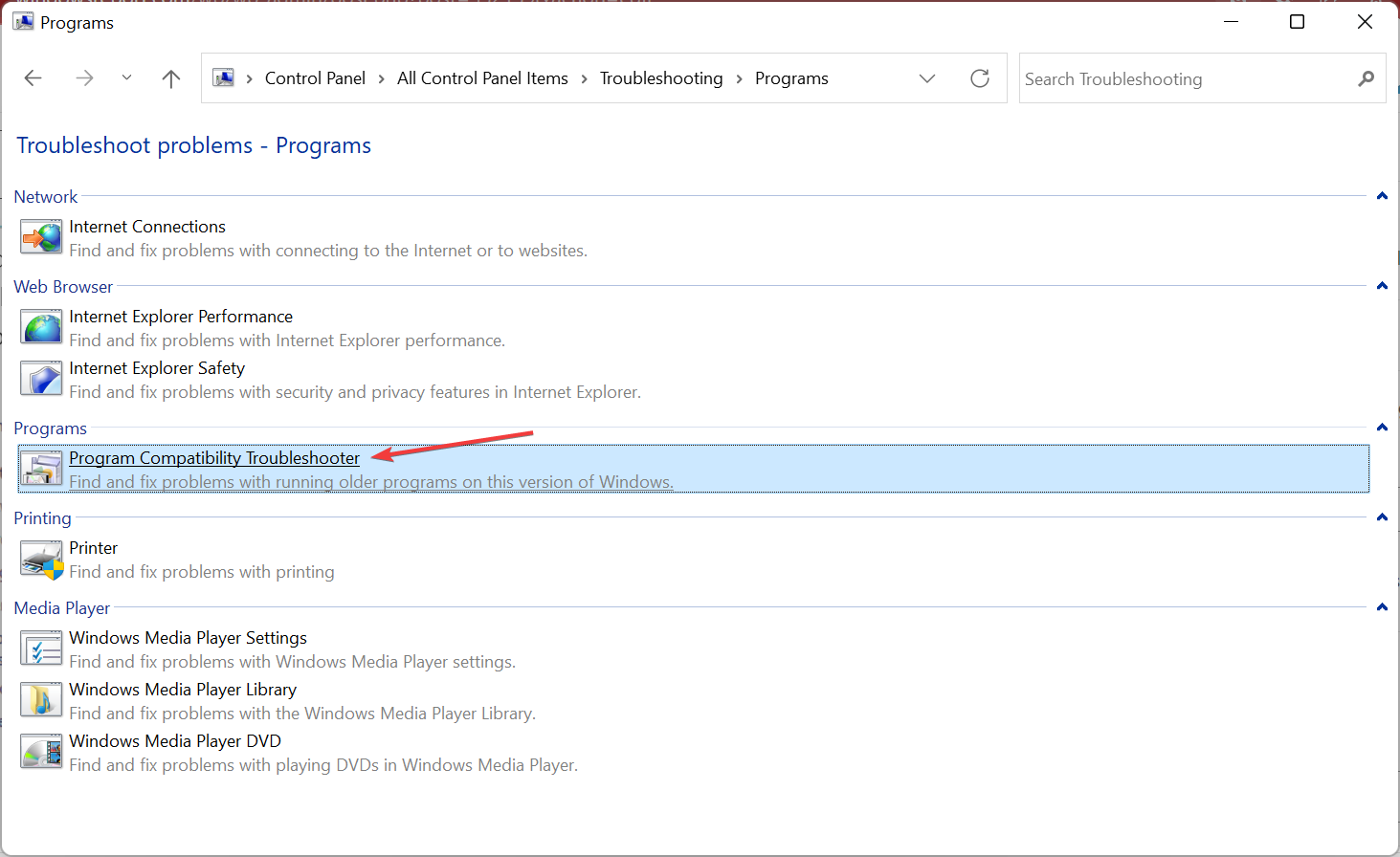Click the Printer troubleshooter icon

pos(41,559)
